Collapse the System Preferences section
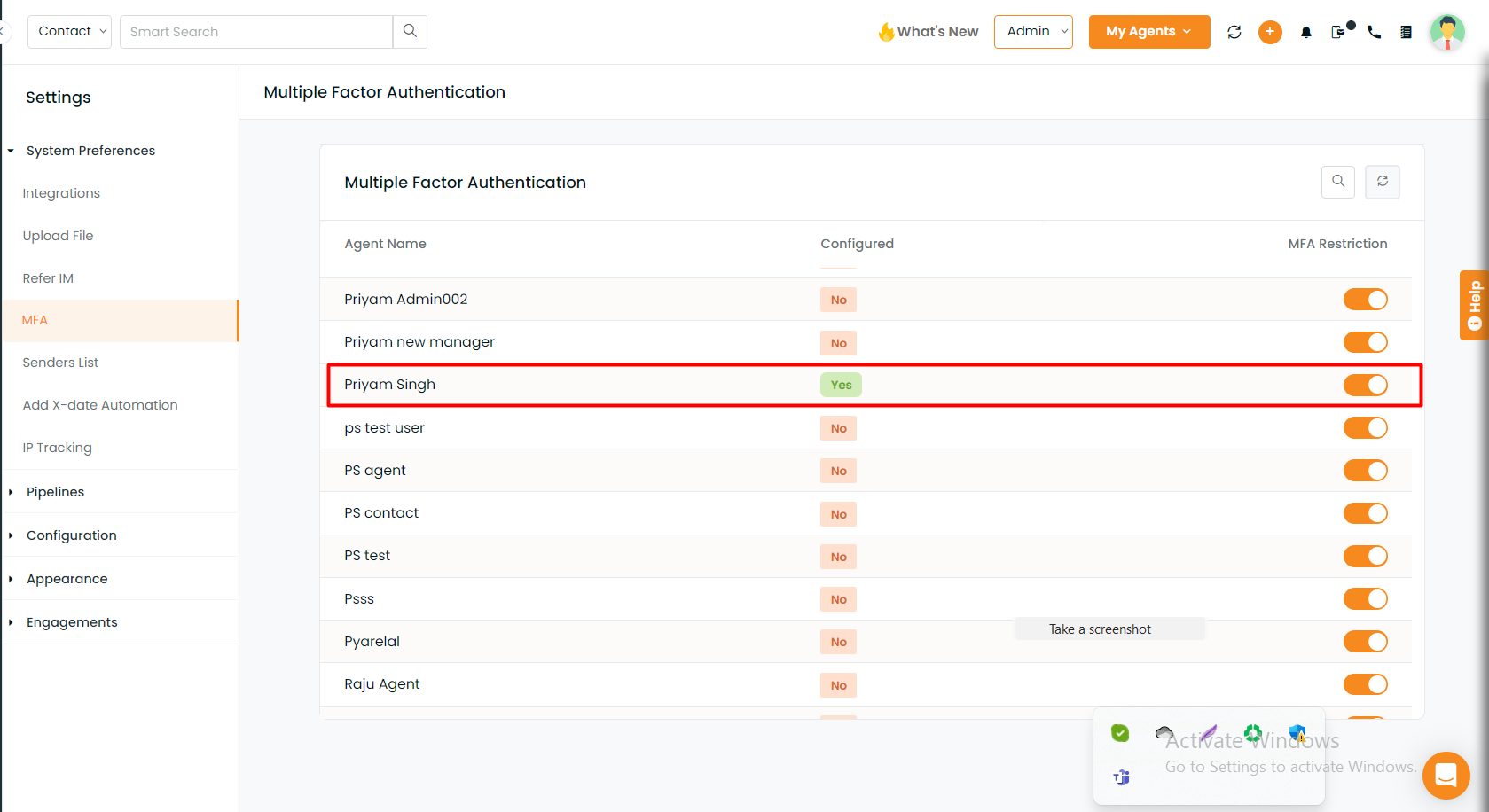This screenshot has width=1489, height=812. [x=90, y=150]
